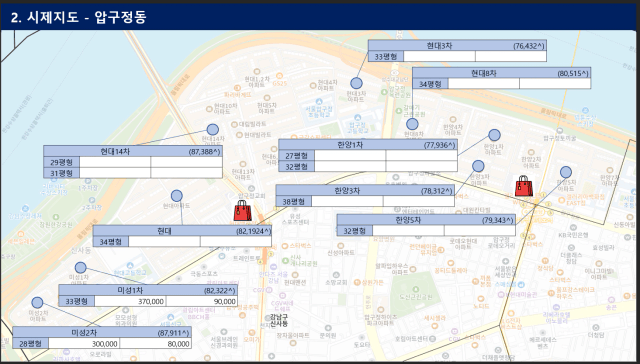Click red shopping bag icon near 압구정교회
Screen dimensions: 640x364
tap(242, 211)
